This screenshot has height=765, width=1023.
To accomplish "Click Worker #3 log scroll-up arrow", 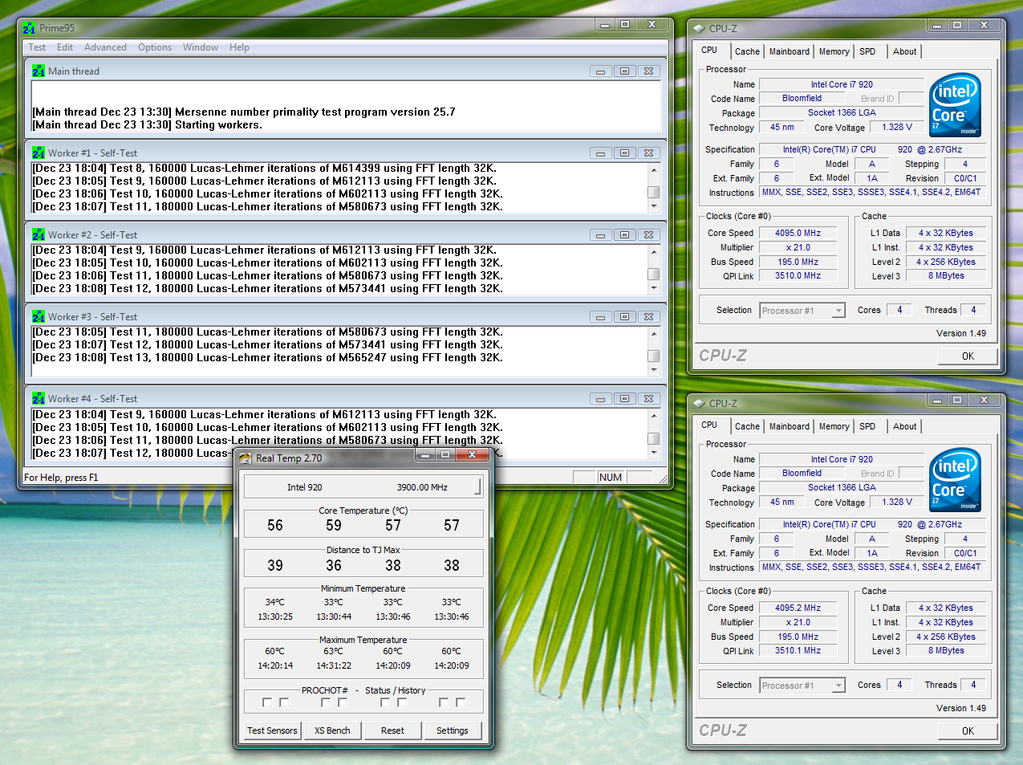I will click(654, 333).
